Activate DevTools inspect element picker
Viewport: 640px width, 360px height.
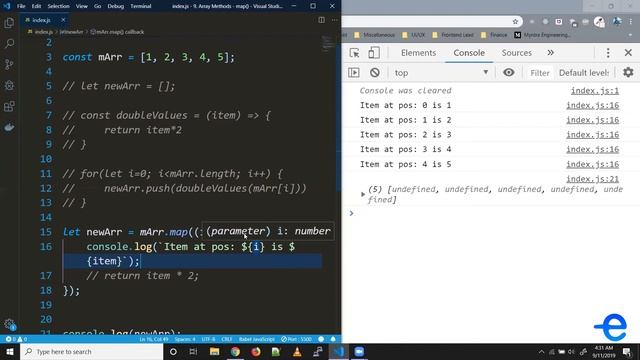354,53
